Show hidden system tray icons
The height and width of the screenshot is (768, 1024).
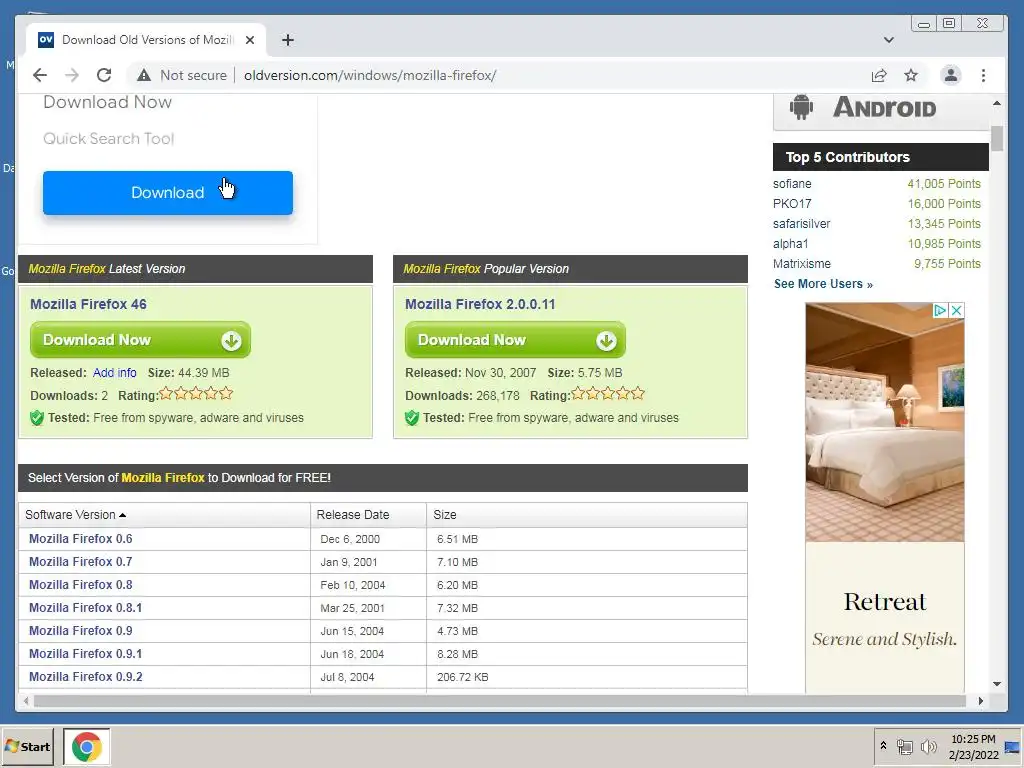[883, 746]
